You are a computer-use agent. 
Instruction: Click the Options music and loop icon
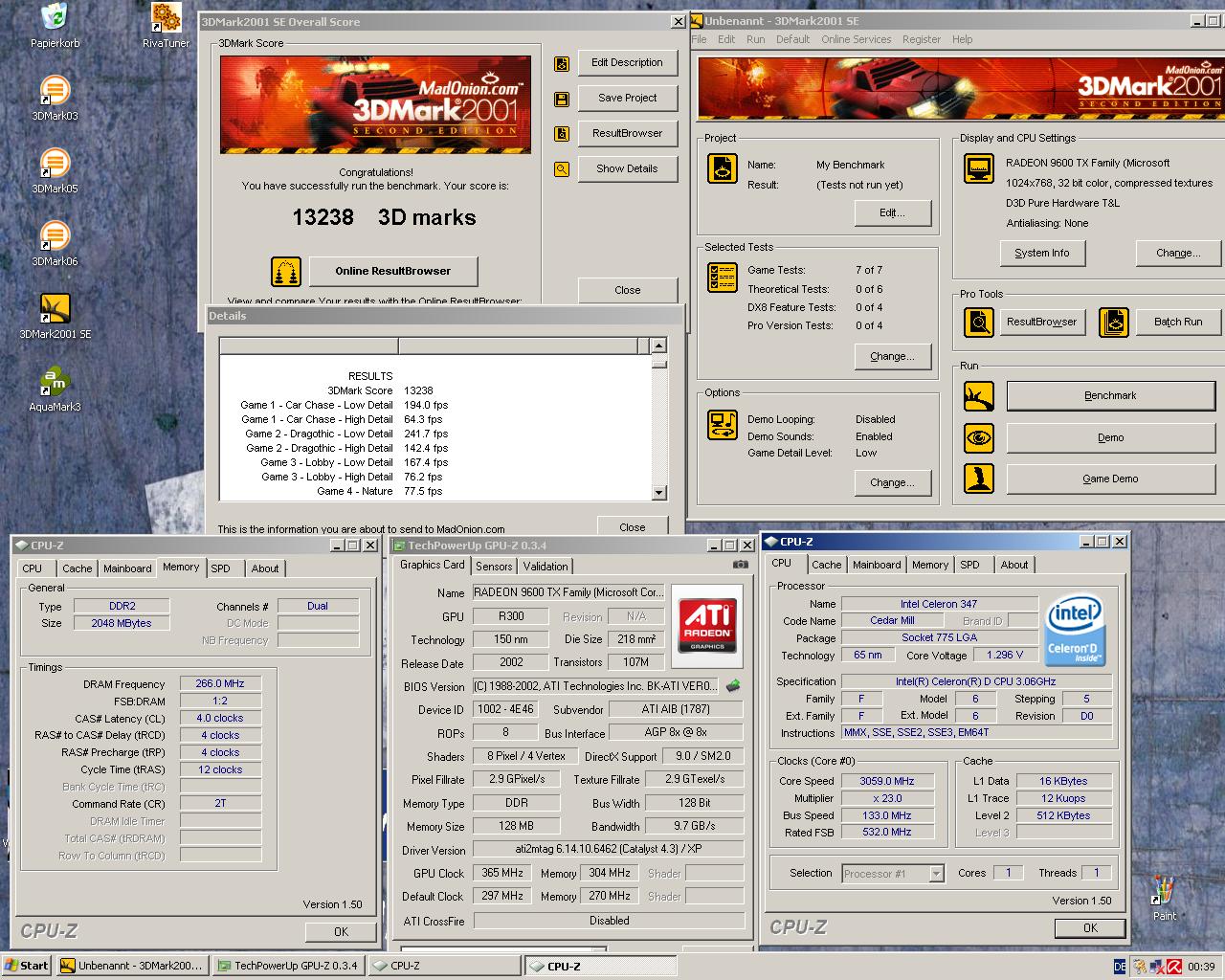pyautogui.click(x=722, y=425)
